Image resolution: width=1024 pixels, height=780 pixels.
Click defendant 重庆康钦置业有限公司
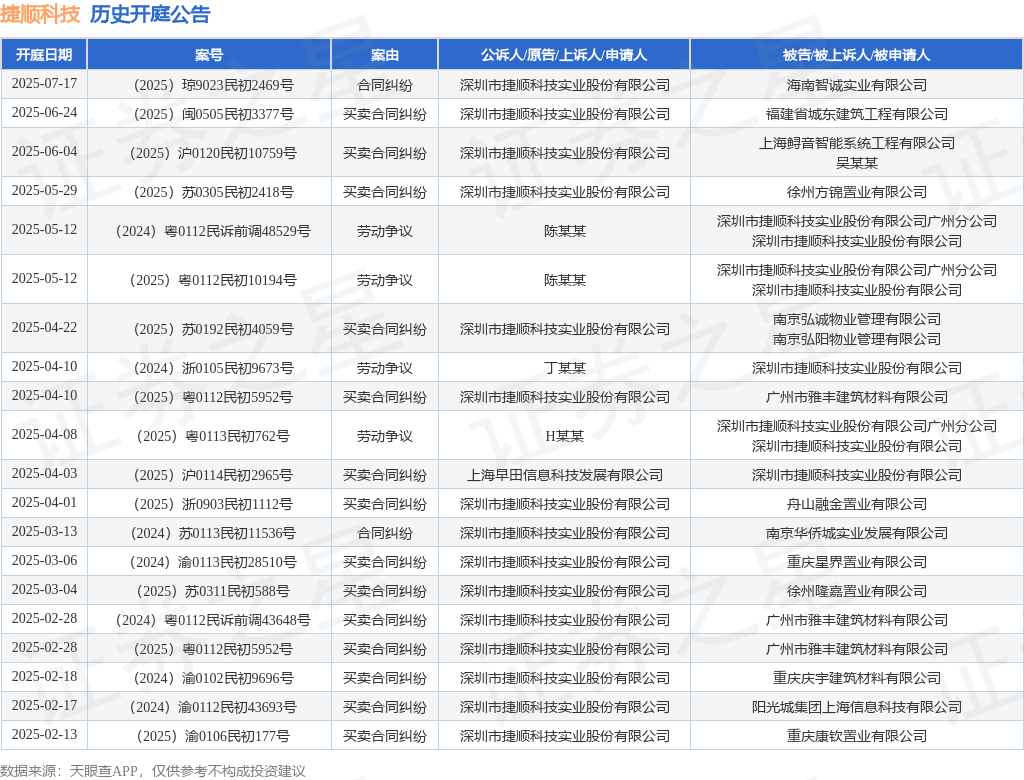(x=857, y=736)
